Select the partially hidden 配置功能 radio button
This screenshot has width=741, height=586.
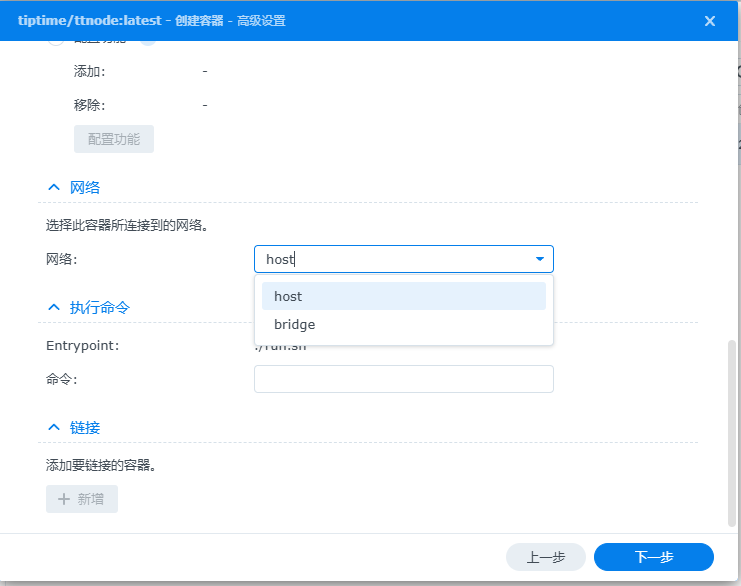click(x=56, y=43)
